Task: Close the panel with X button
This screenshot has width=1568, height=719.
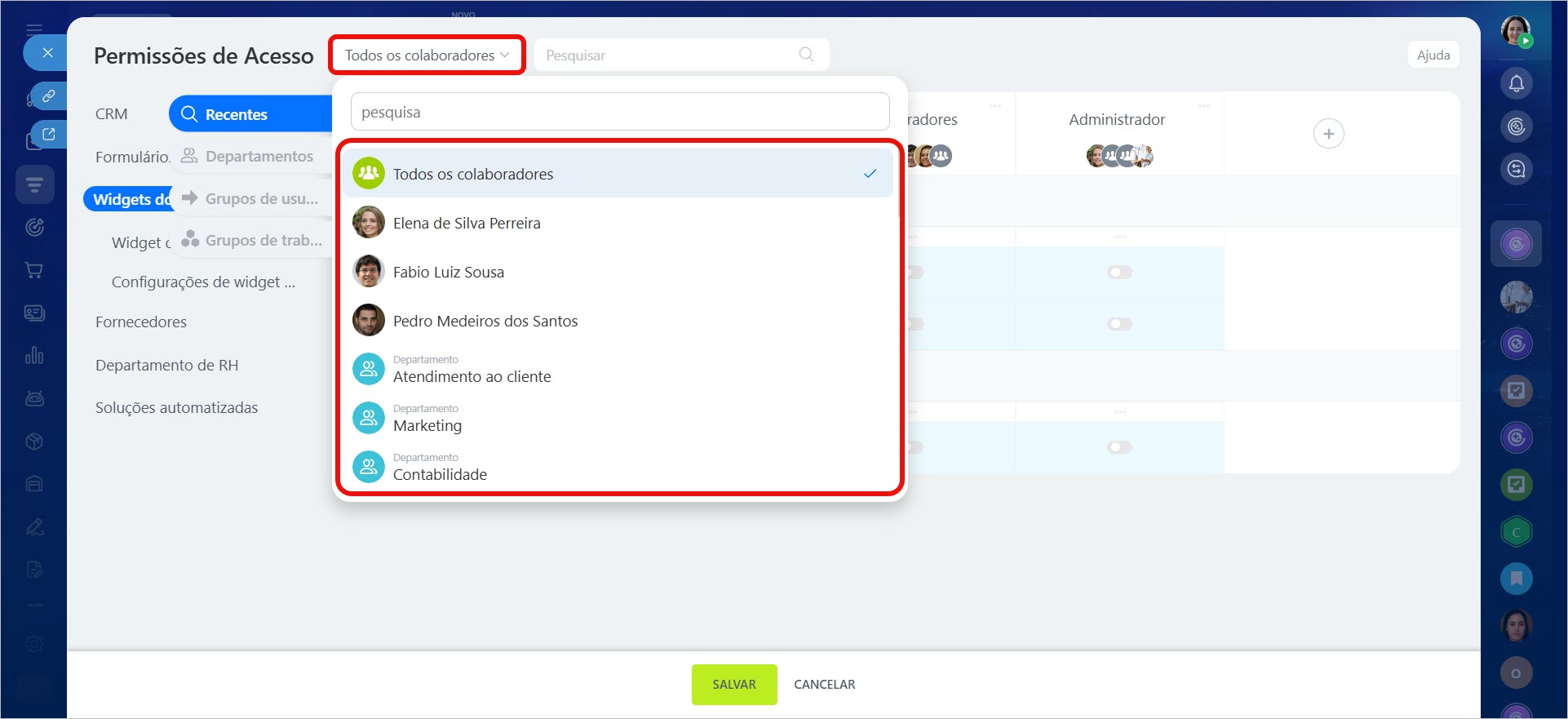Action: point(47,53)
